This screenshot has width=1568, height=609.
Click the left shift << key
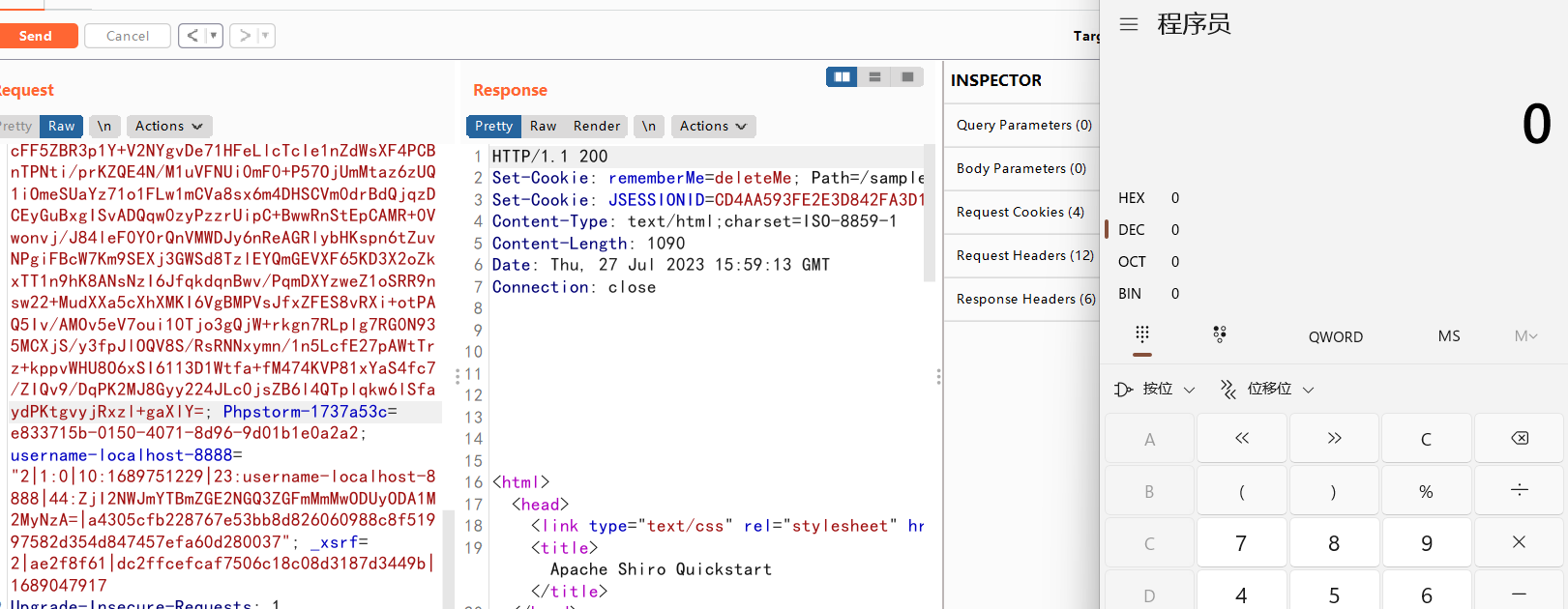pyautogui.click(x=1242, y=439)
